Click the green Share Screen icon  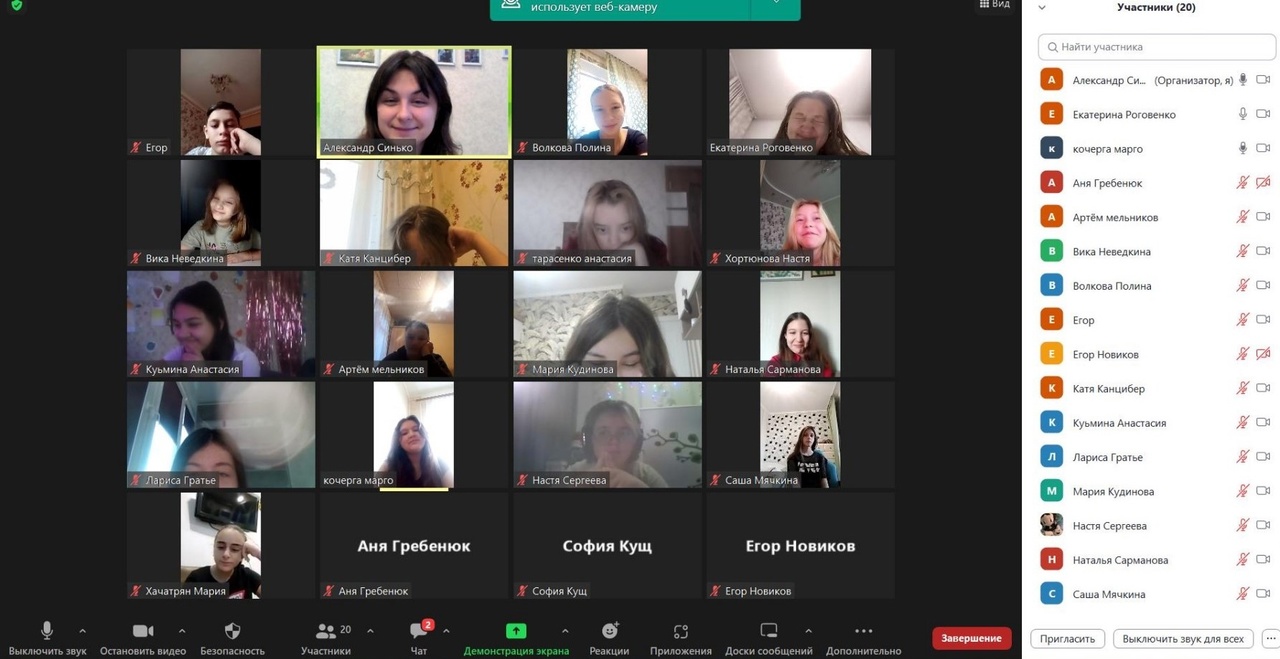(516, 631)
